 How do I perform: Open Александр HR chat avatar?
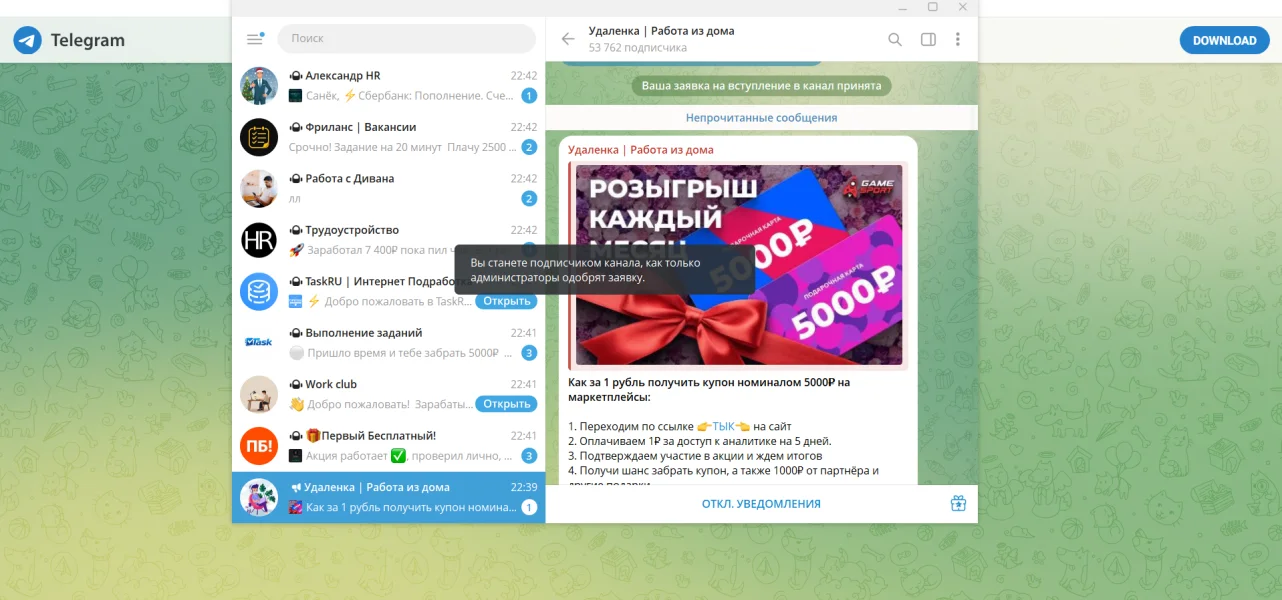click(x=259, y=86)
